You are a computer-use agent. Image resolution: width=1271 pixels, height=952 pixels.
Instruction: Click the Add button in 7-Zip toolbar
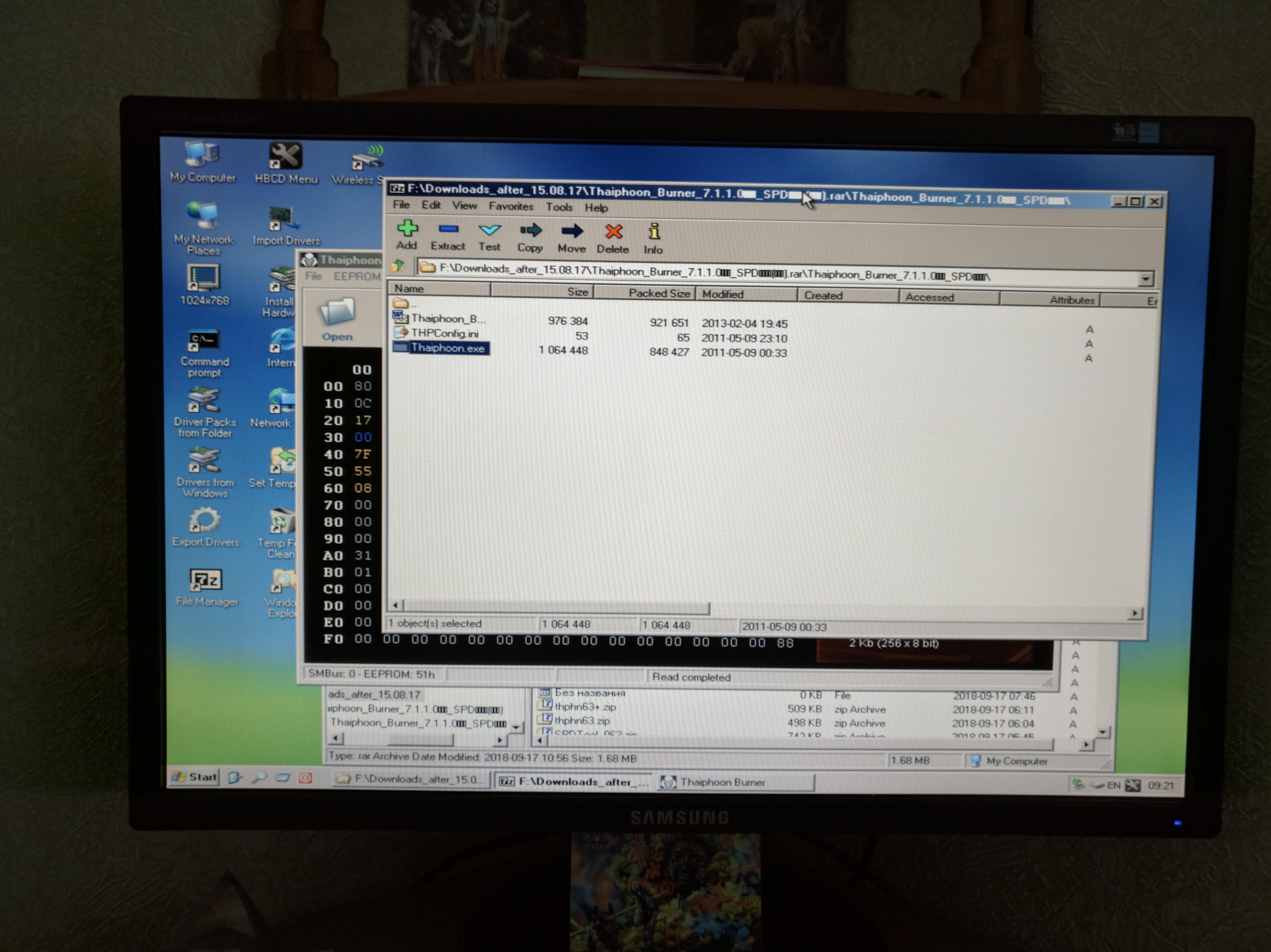(407, 234)
